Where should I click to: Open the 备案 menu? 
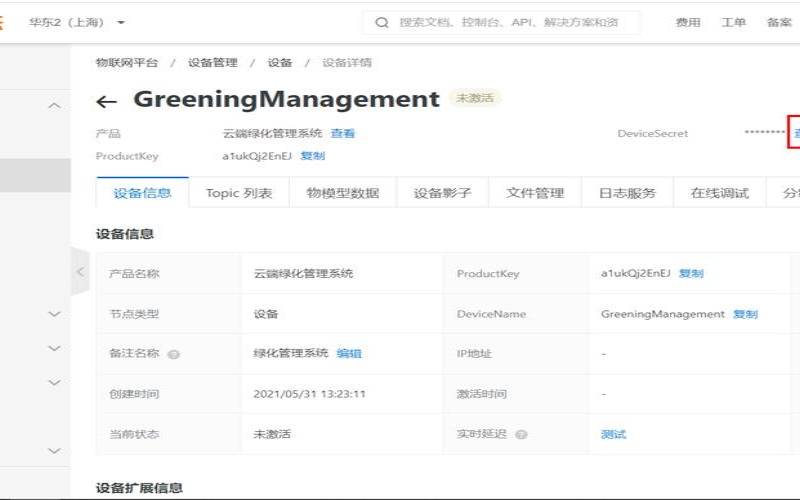(779, 22)
